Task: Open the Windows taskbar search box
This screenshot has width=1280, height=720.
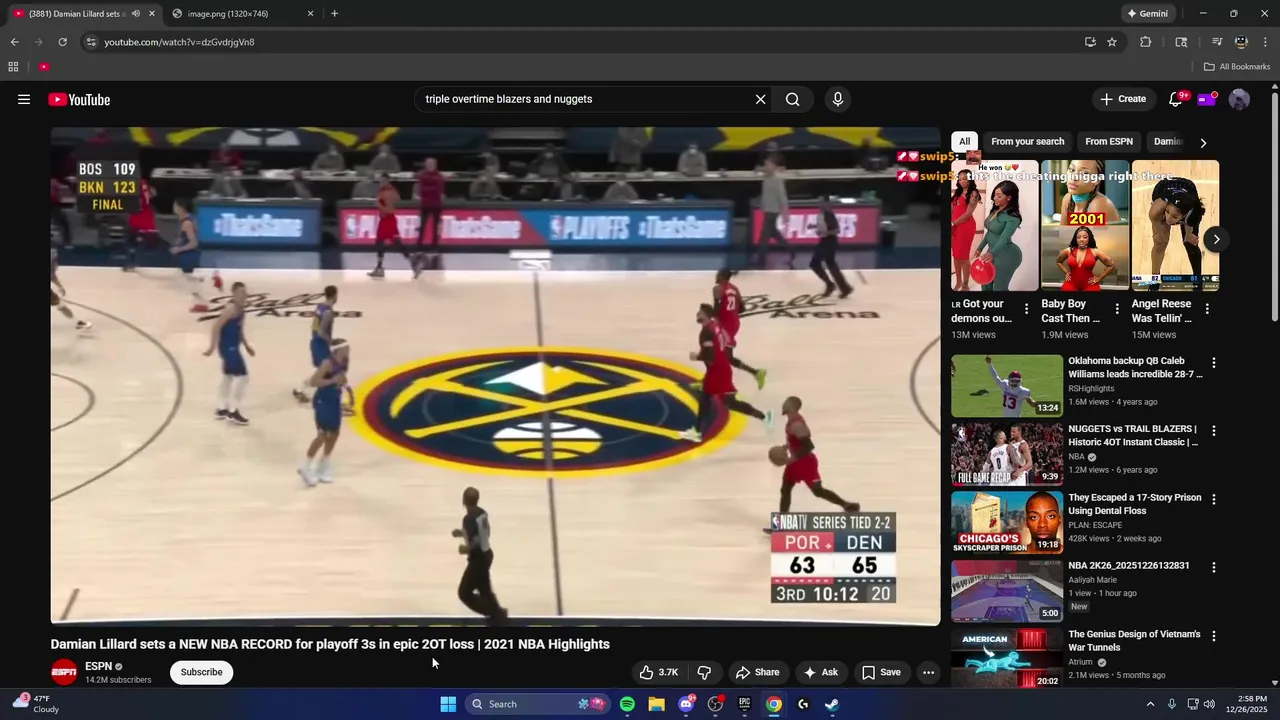Action: click(538, 704)
